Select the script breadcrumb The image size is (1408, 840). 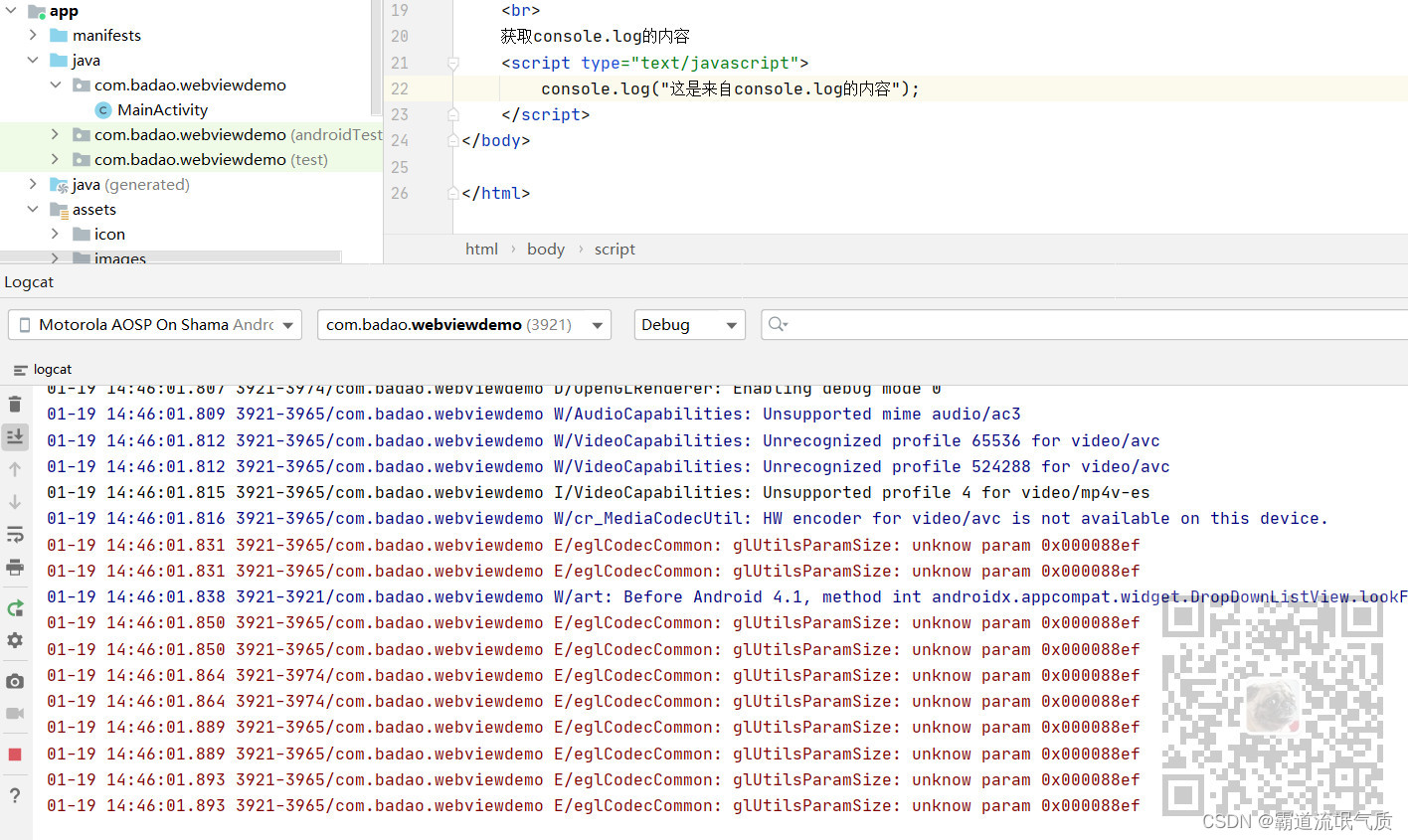[615, 249]
